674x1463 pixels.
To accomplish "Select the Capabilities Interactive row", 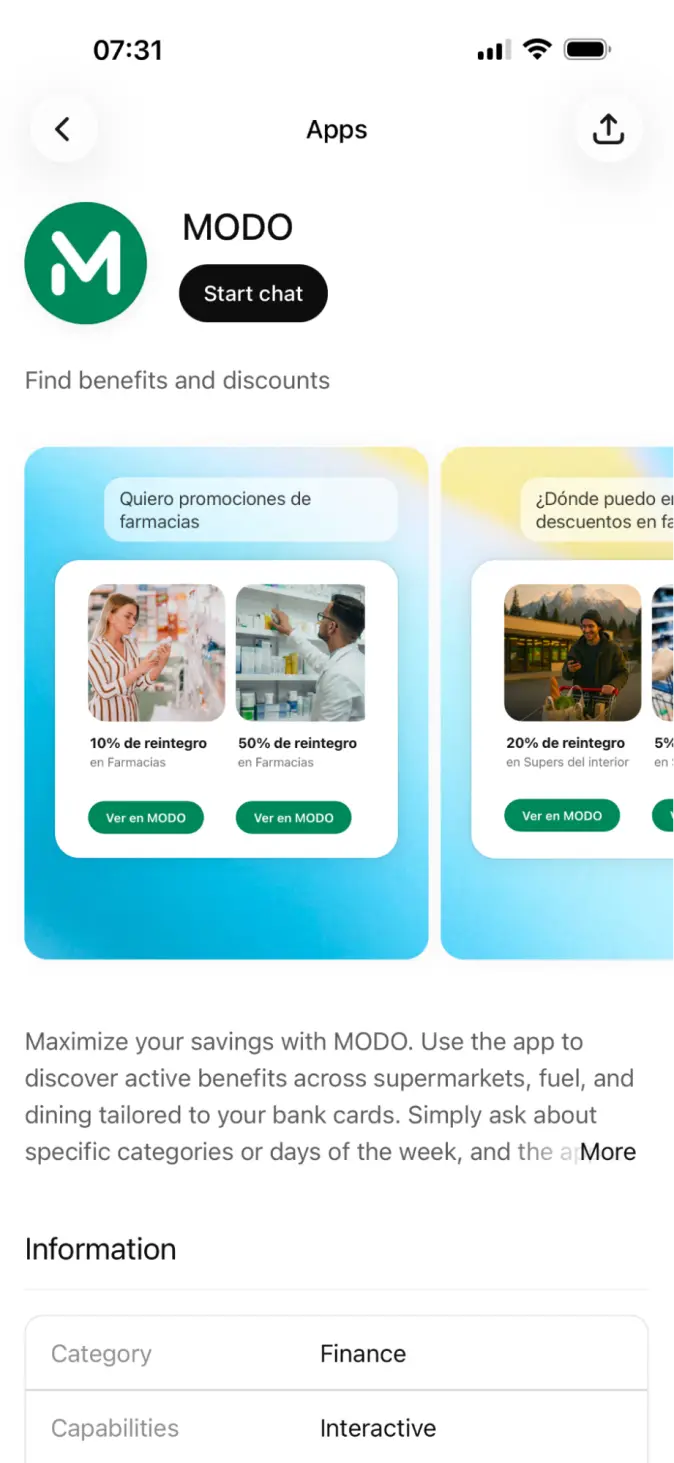I will [x=336, y=1428].
